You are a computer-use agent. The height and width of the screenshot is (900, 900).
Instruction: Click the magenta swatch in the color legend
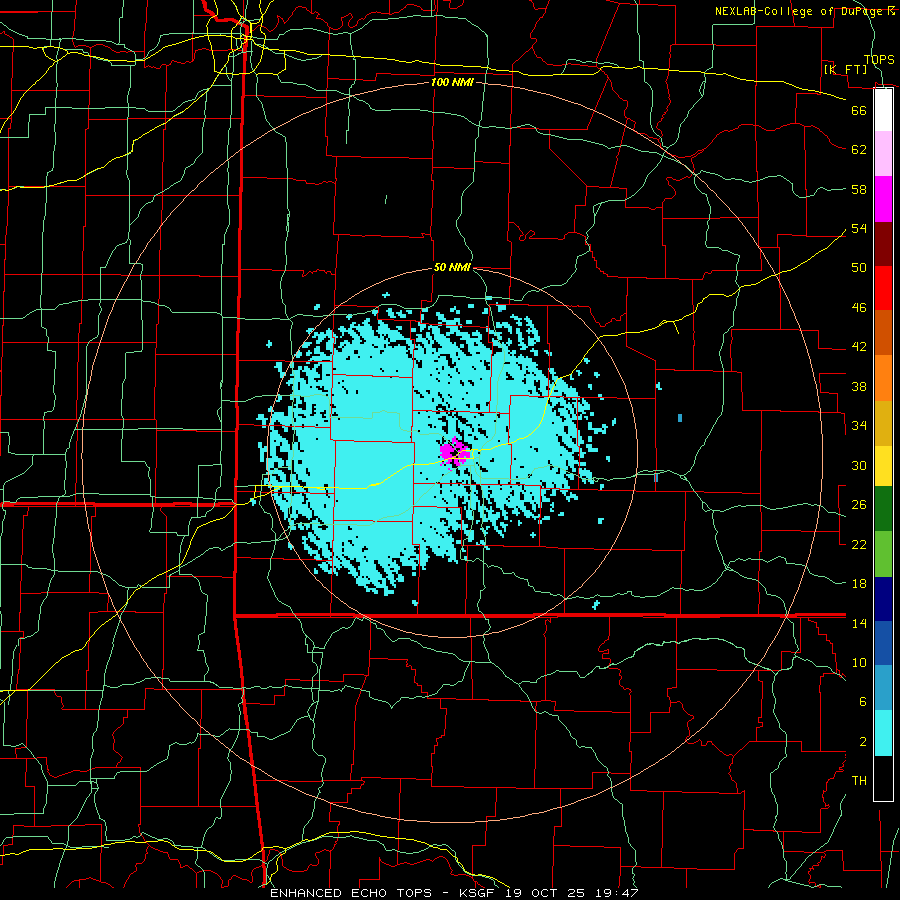pyautogui.click(x=883, y=199)
